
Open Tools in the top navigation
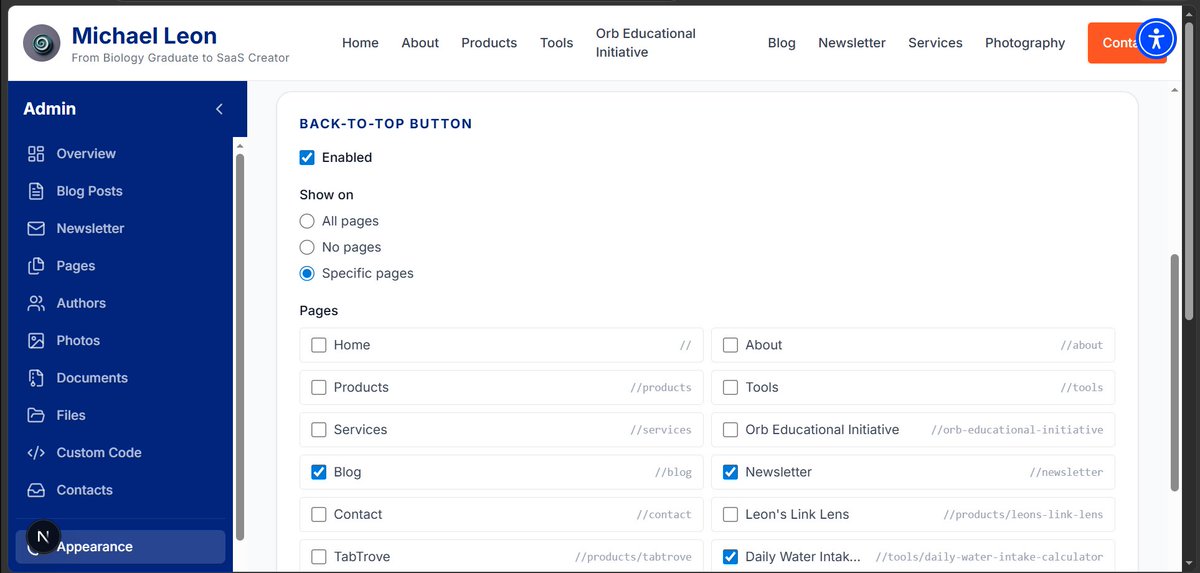tap(557, 43)
